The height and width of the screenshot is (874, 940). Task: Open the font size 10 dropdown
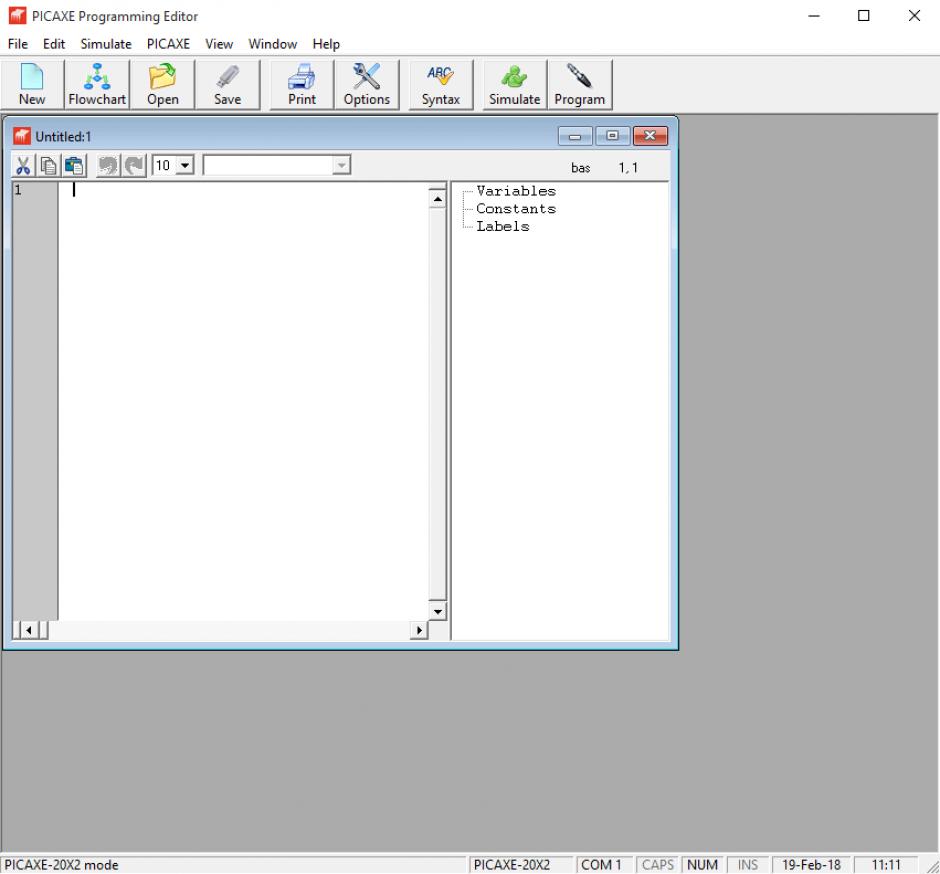(x=185, y=165)
